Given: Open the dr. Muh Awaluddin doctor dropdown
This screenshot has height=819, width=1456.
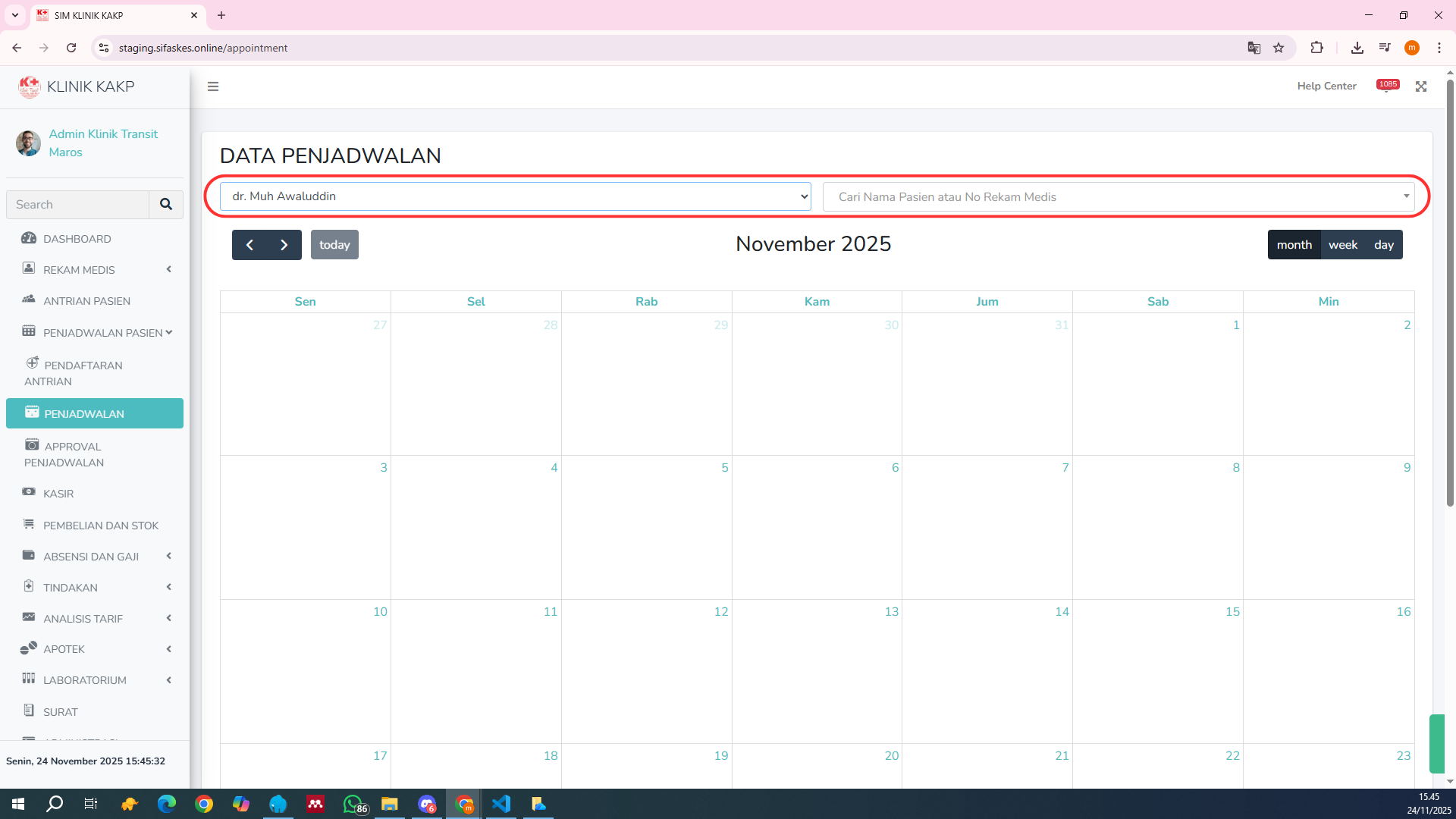Looking at the screenshot, I should click(516, 196).
